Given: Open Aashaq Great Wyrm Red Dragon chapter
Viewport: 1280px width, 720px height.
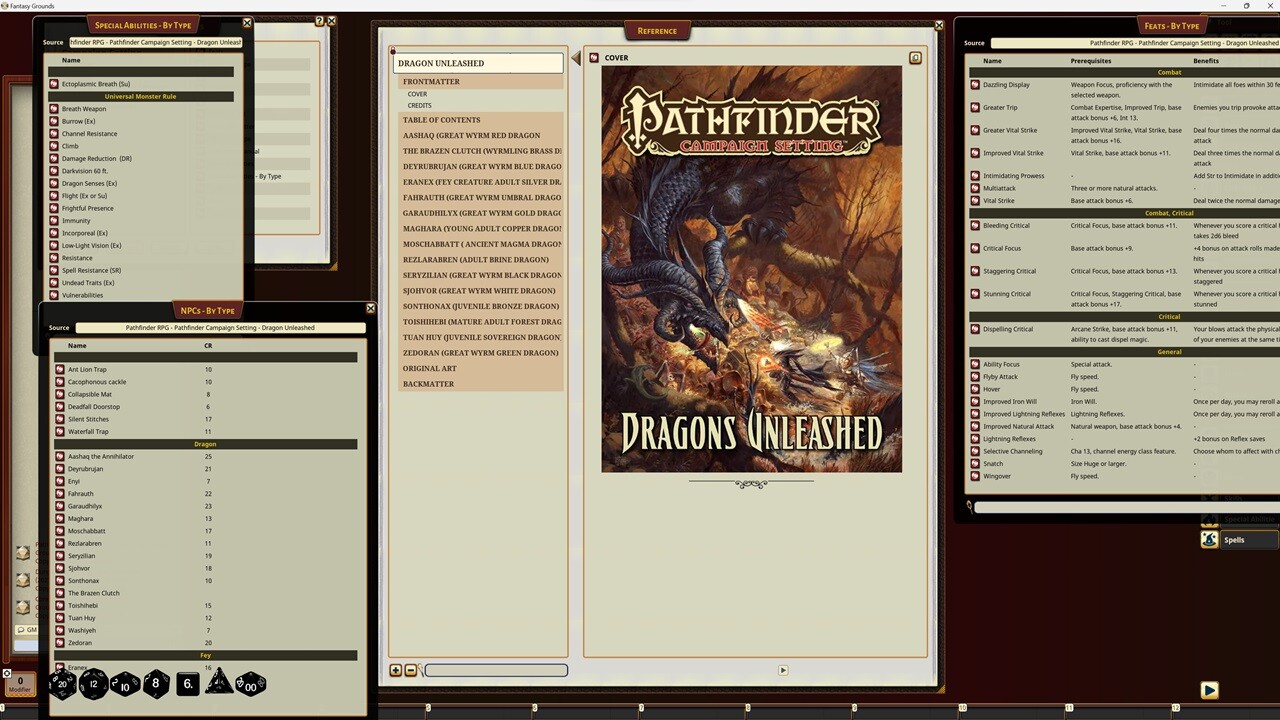Looking at the screenshot, I should 470,135.
